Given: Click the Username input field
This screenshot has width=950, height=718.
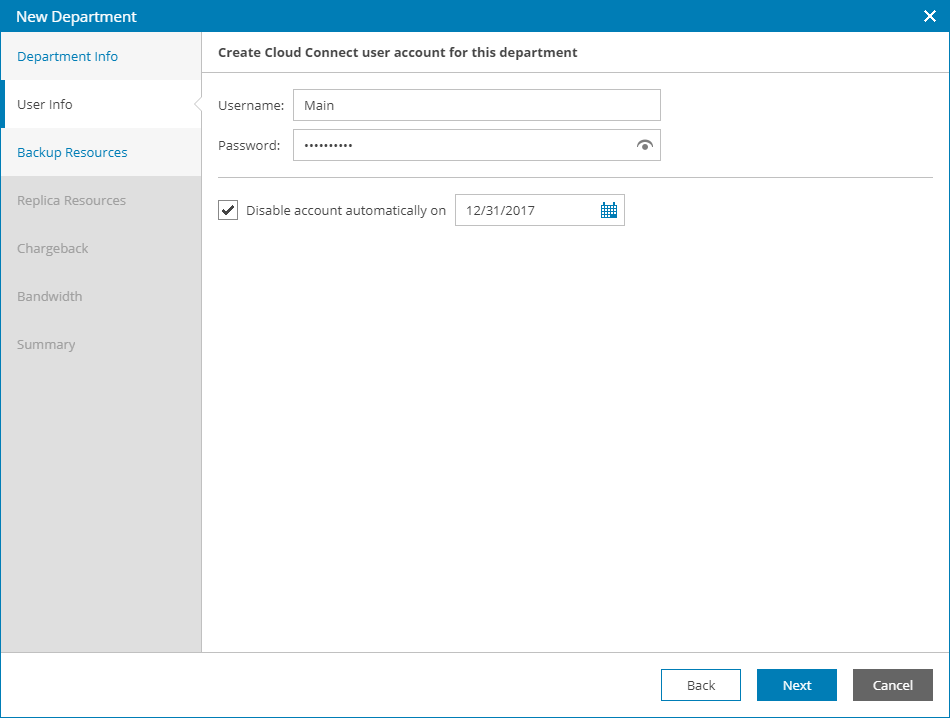Looking at the screenshot, I should (x=476, y=105).
